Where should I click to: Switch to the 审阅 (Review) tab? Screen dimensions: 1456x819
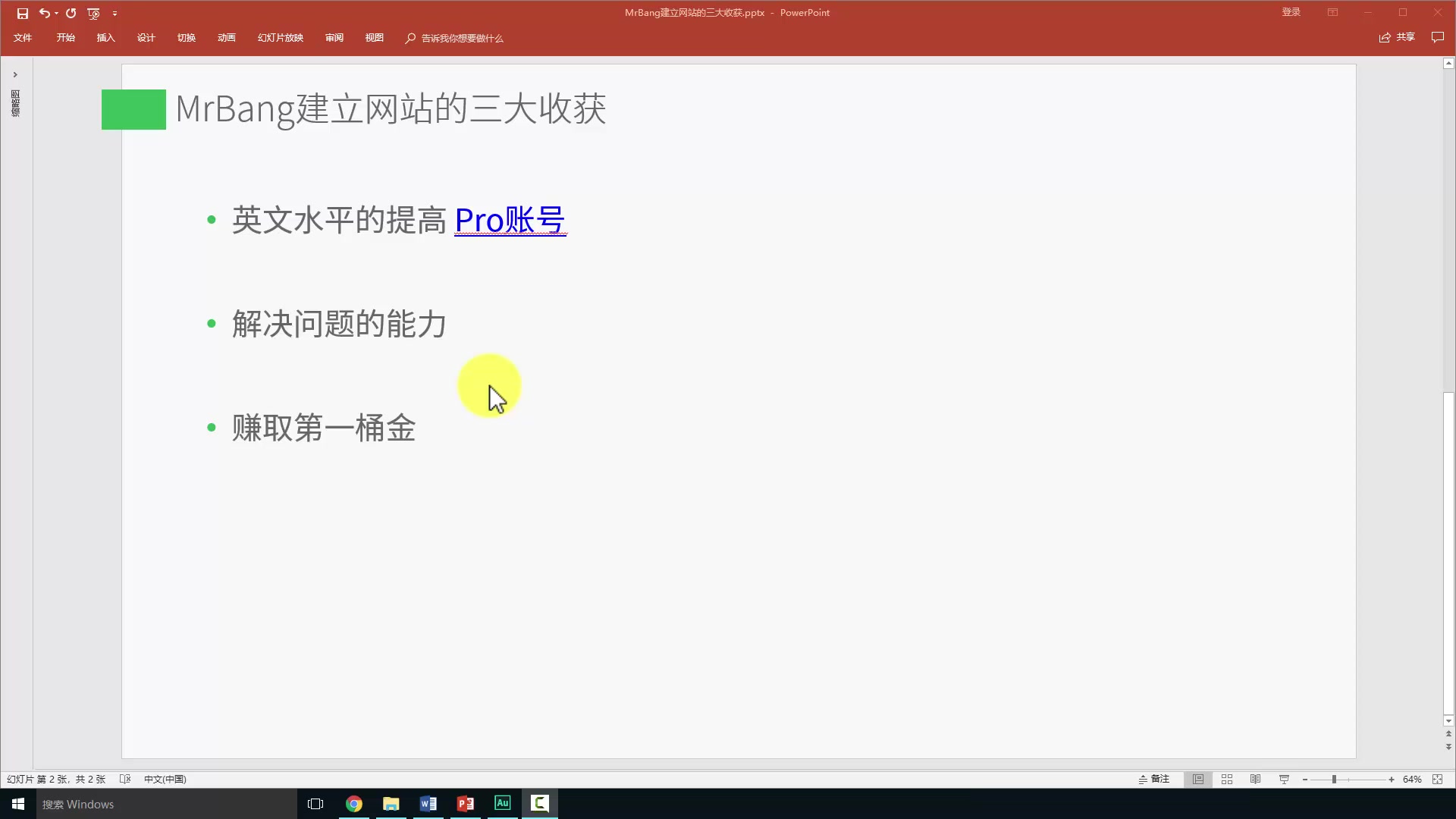tap(334, 37)
